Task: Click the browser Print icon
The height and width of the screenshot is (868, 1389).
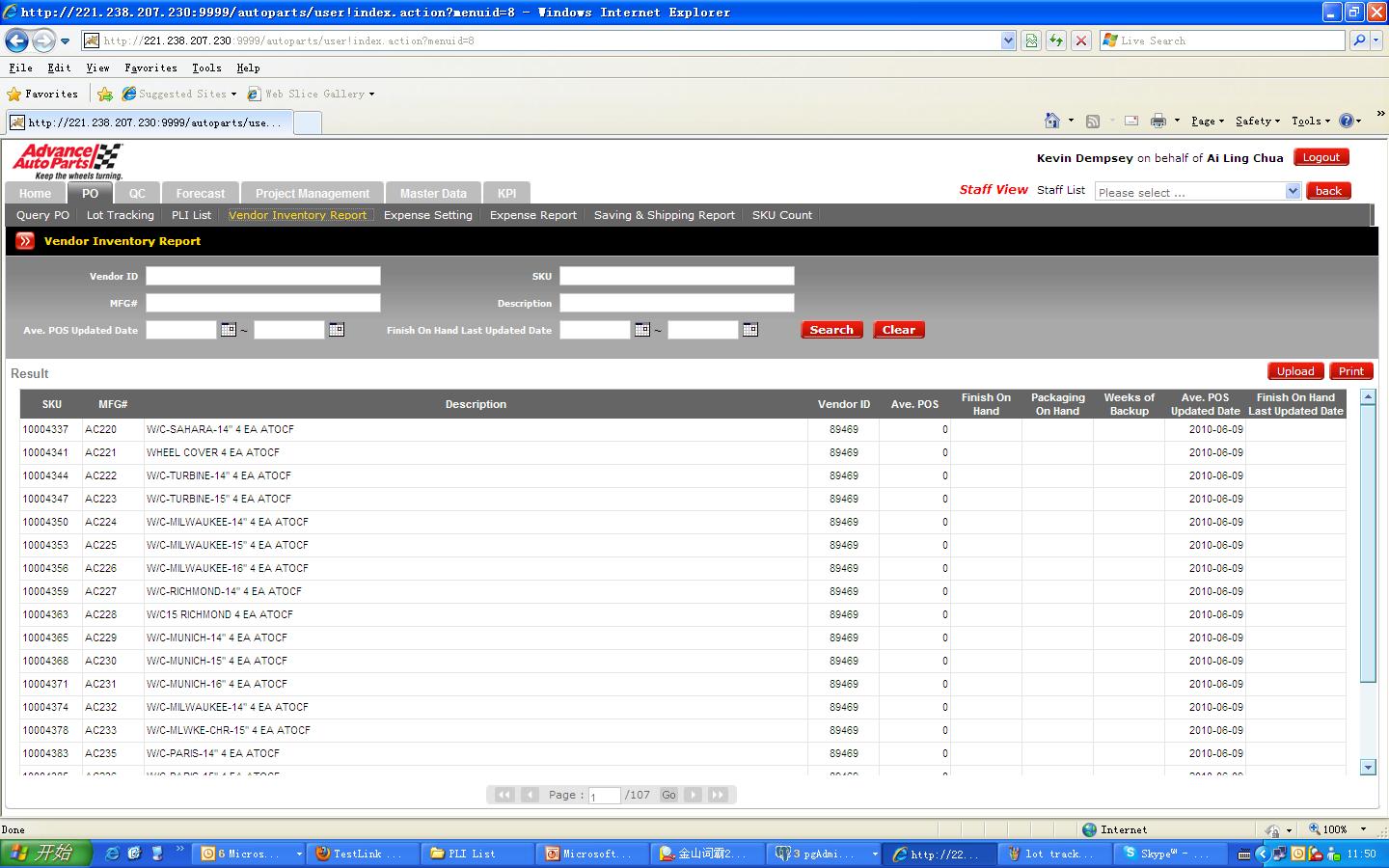Action: click(x=1158, y=121)
